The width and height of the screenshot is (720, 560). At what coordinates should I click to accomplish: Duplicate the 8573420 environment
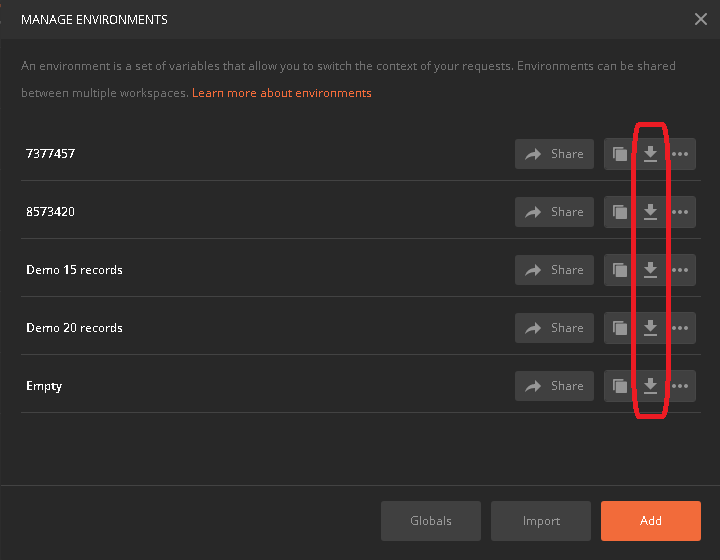click(620, 212)
